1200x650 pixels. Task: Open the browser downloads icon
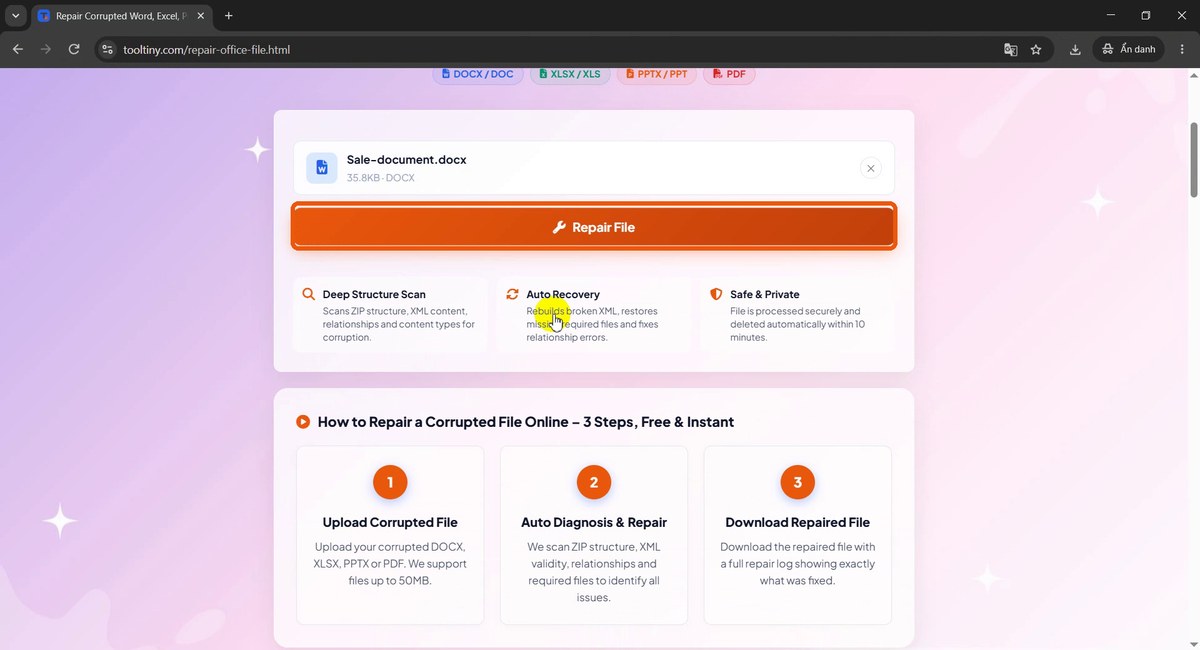coord(1075,49)
